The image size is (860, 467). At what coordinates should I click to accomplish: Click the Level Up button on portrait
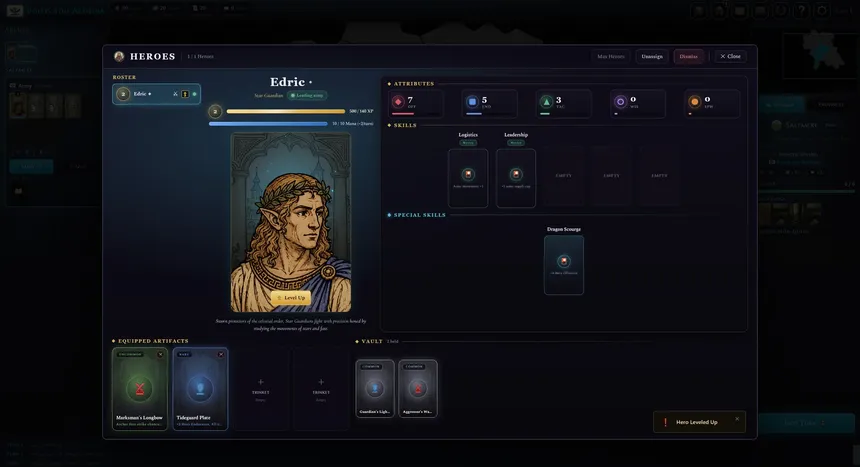click(x=291, y=298)
